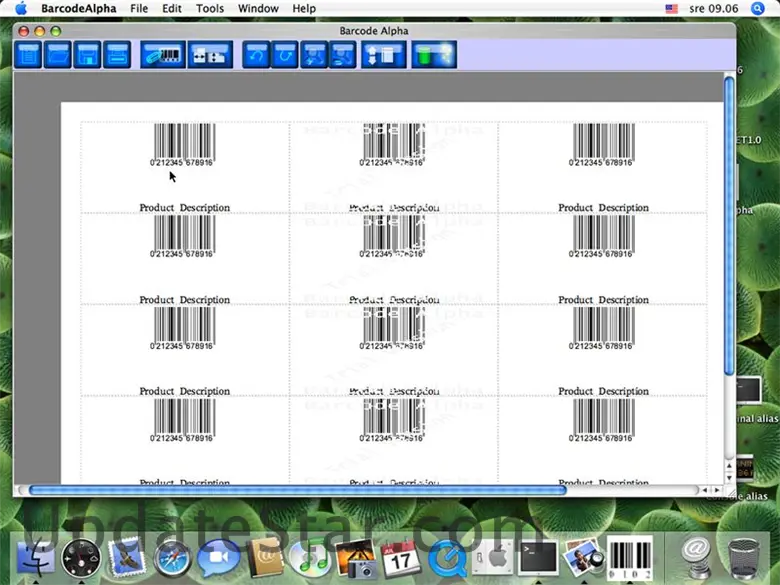Open iChat from the Dock
Image resolution: width=780 pixels, height=585 pixels.
(218, 558)
